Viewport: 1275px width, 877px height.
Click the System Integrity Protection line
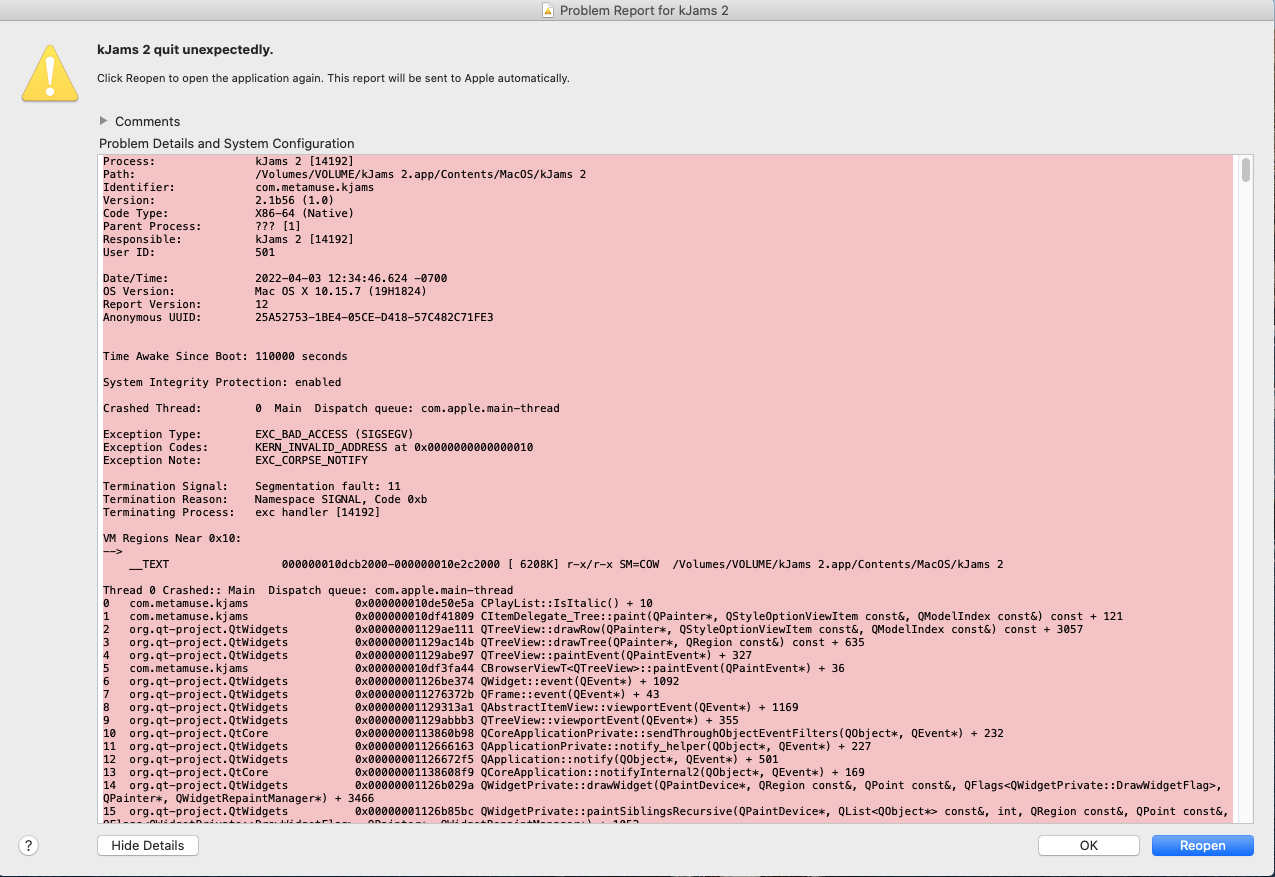click(221, 382)
